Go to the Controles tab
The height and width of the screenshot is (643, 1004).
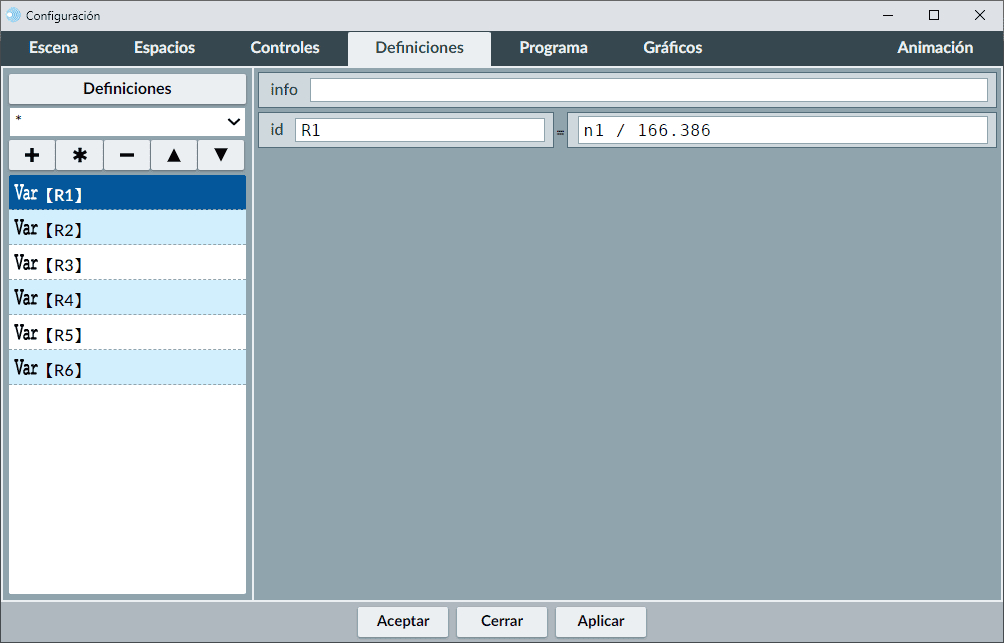coord(285,48)
